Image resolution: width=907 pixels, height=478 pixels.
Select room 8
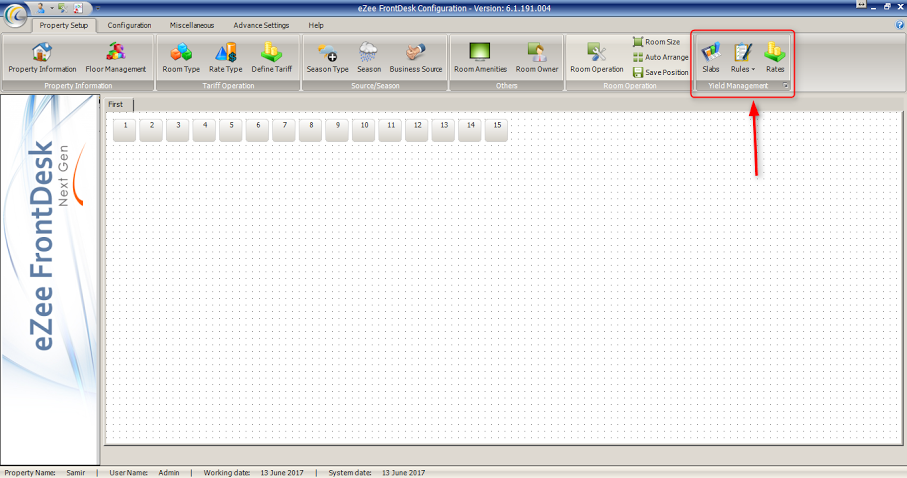(311, 130)
